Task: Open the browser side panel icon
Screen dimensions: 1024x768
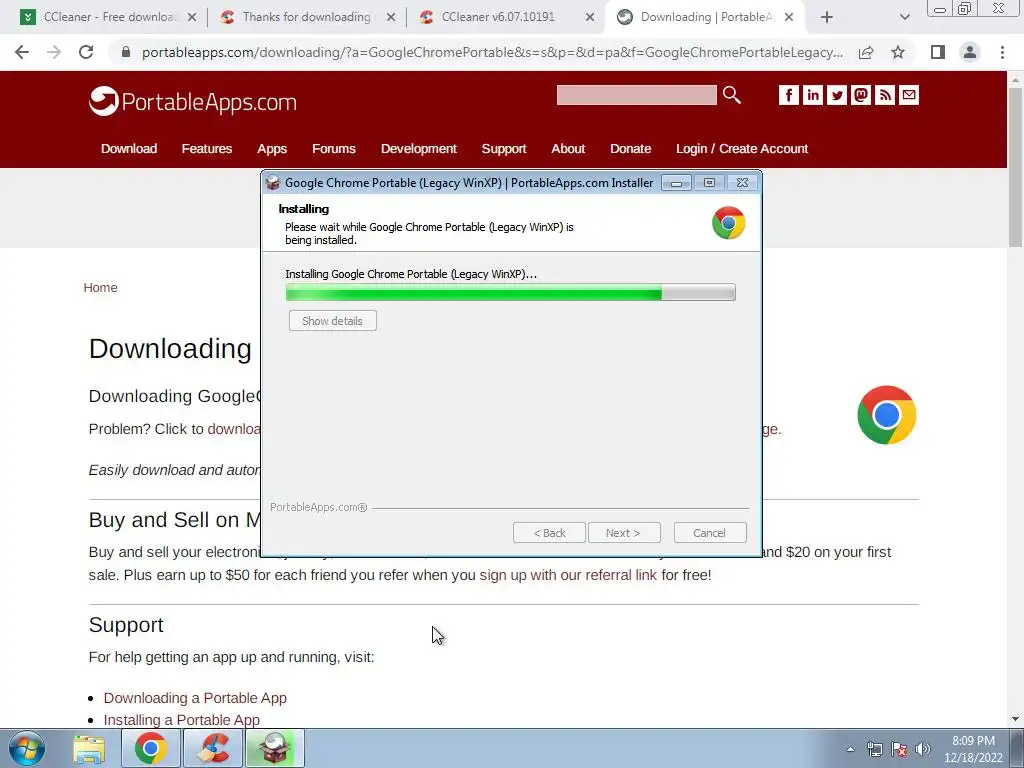Action: click(x=938, y=52)
